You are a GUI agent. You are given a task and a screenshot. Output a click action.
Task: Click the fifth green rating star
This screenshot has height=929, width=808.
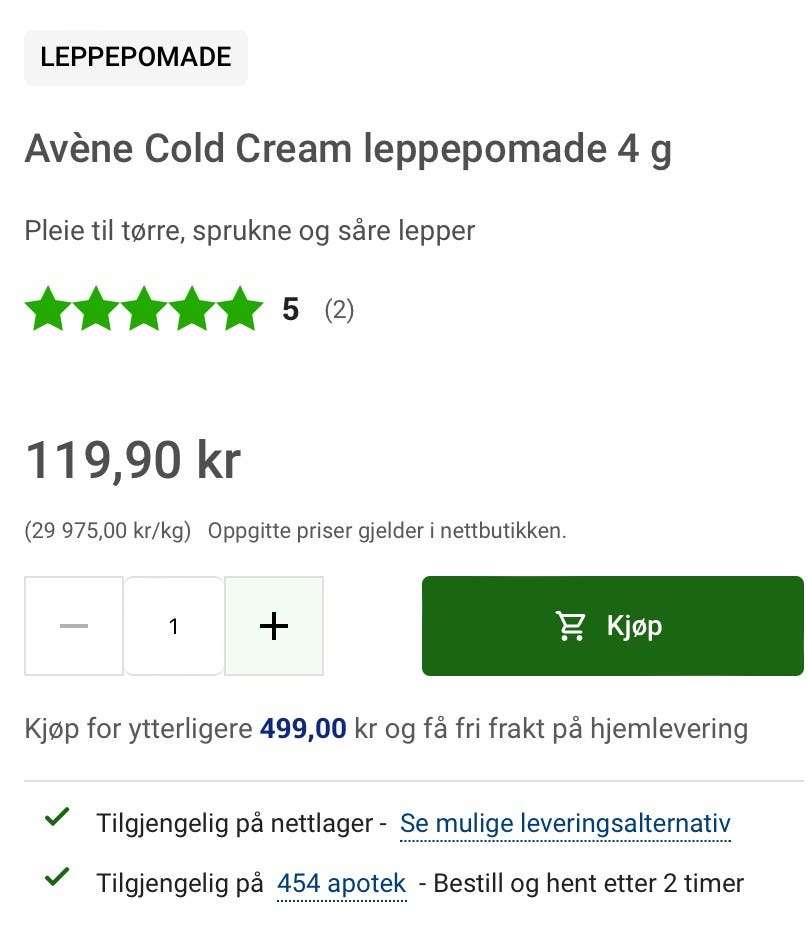240,308
